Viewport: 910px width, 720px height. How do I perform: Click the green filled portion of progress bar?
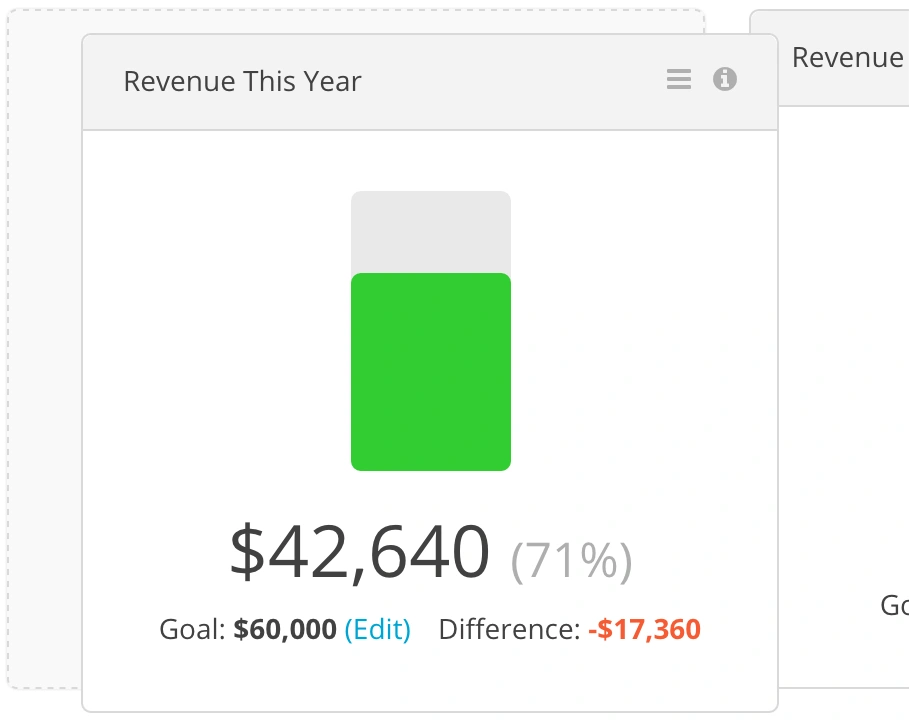[x=431, y=372]
